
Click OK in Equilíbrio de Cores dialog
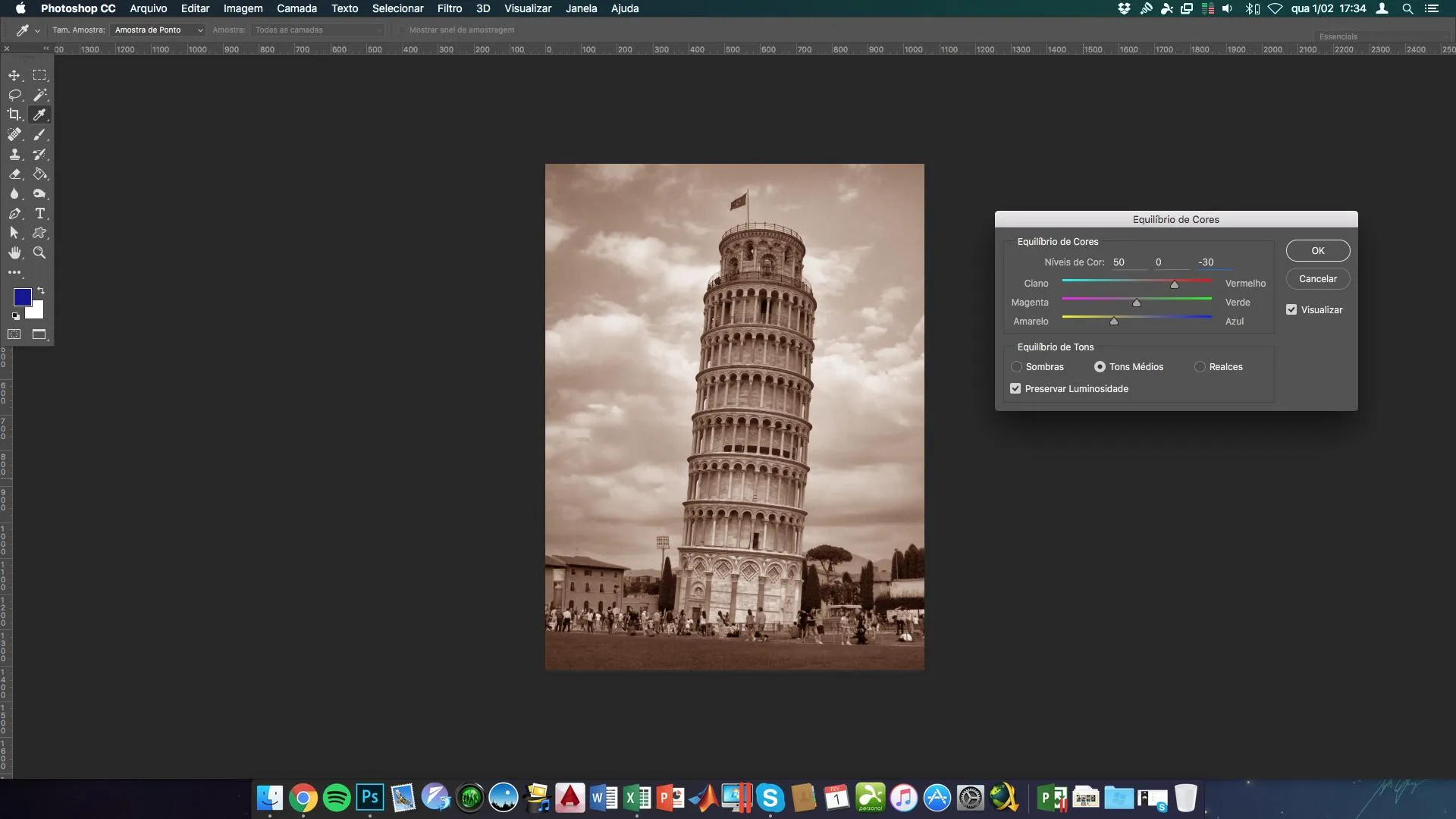1317,251
